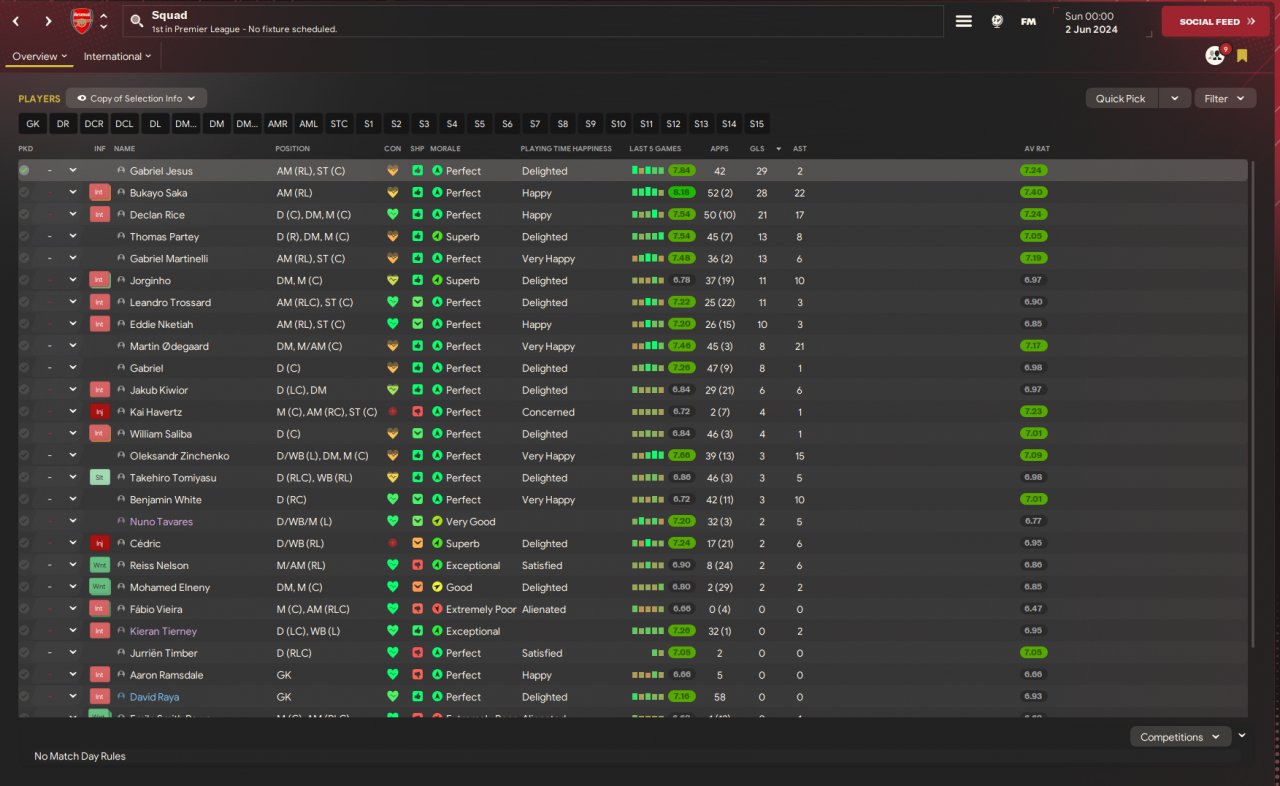Click the person icon beside David Raya
Image resolution: width=1280 pixels, height=786 pixels.
click(x=121, y=697)
